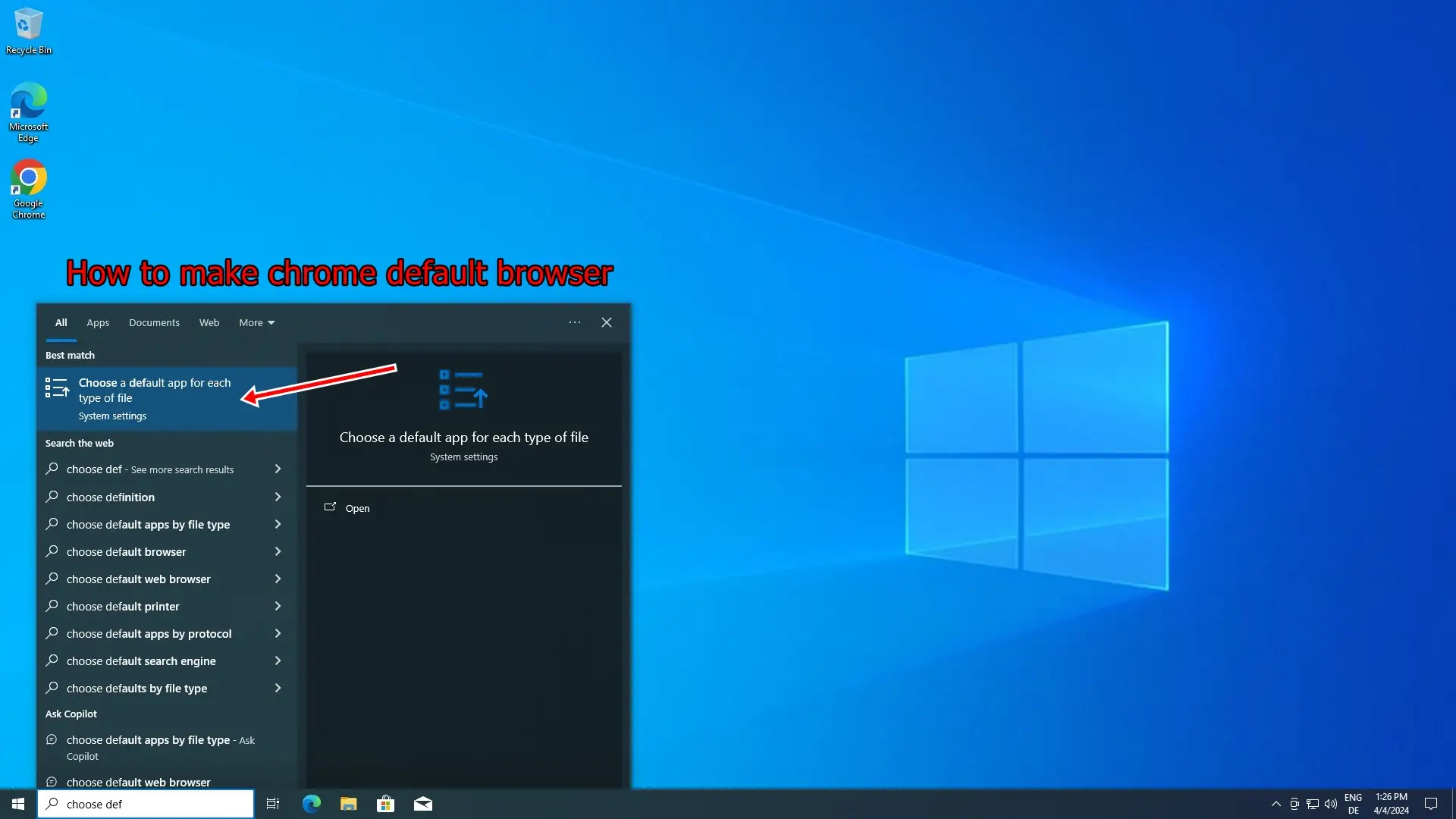Image resolution: width=1456 pixels, height=819 pixels.
Task: Click the search icon beside 'choose default printer'
Action: [52, 606]
